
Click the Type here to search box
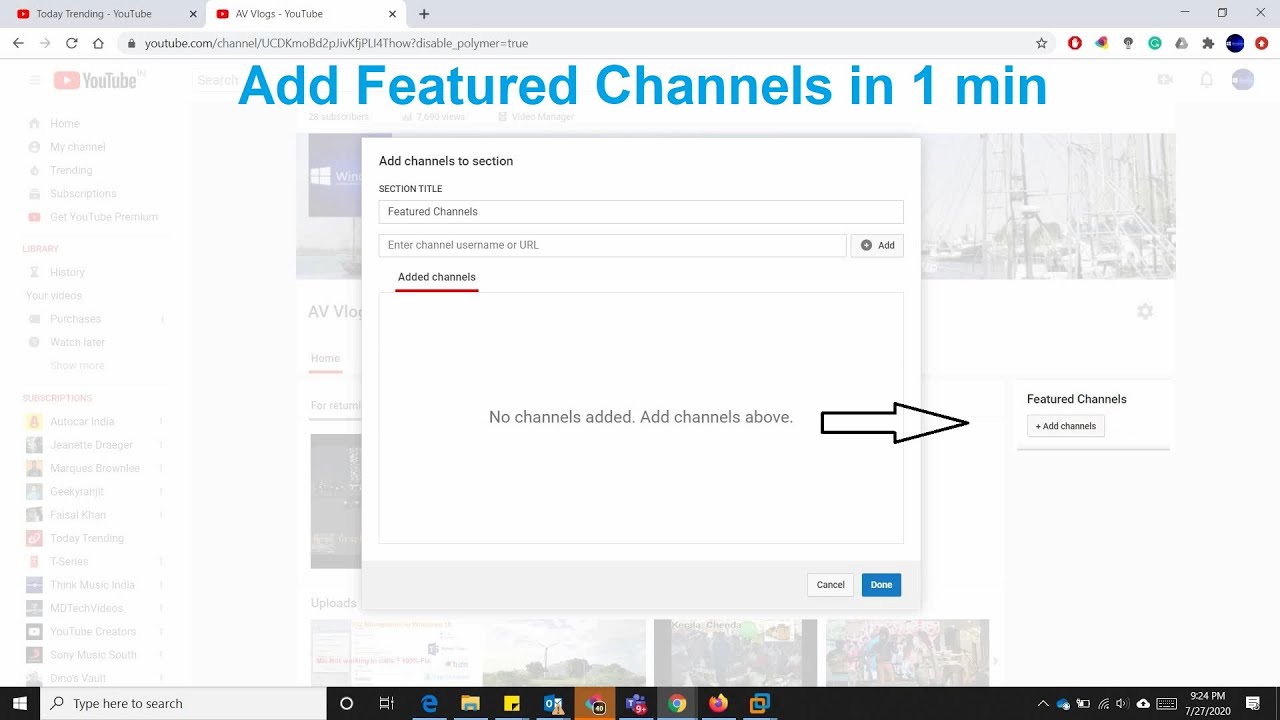coord(183,703)
